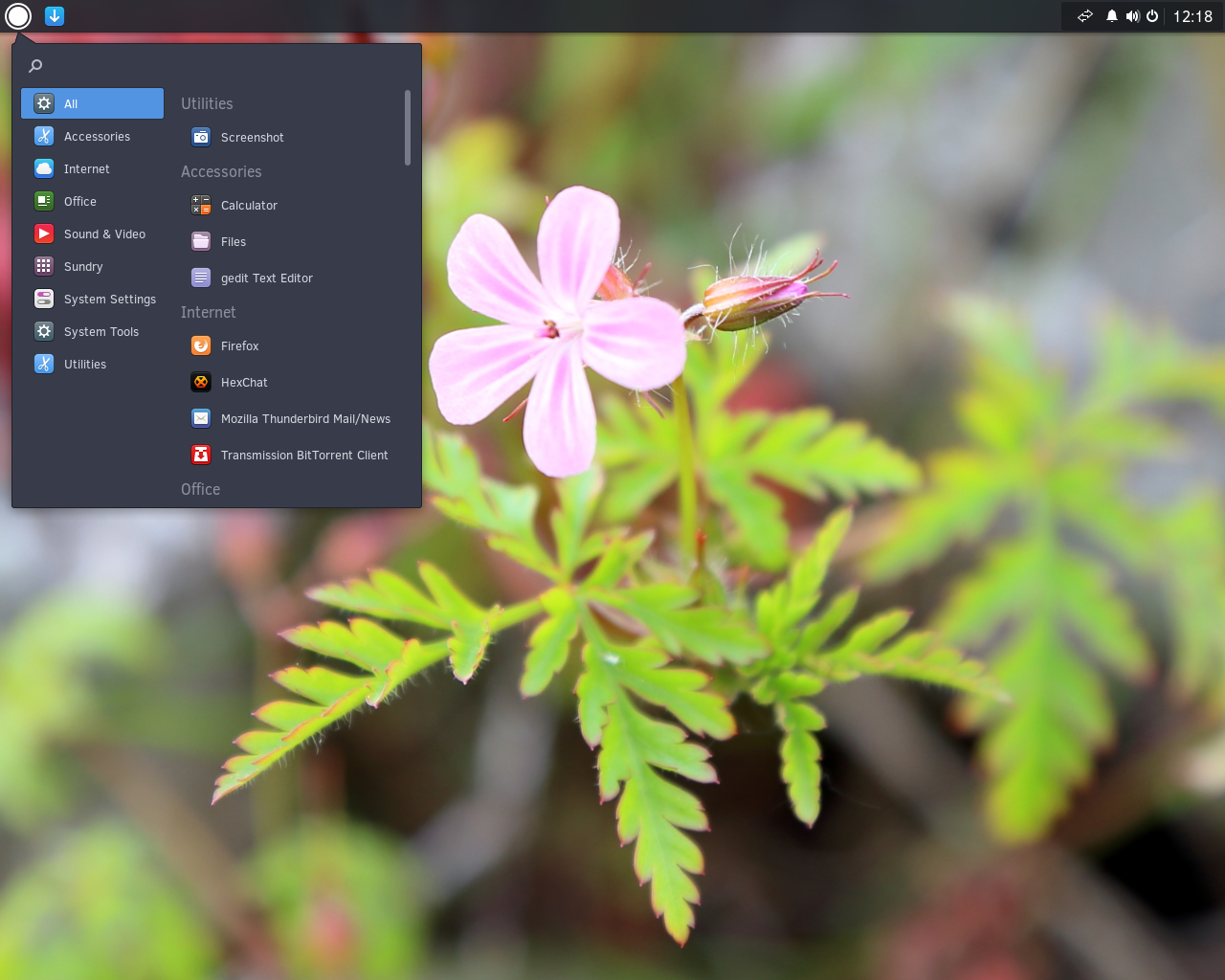Open the clock showing 12:18
The height and width of the screenshot is (980, 1225).
[x=1192, y=16]
